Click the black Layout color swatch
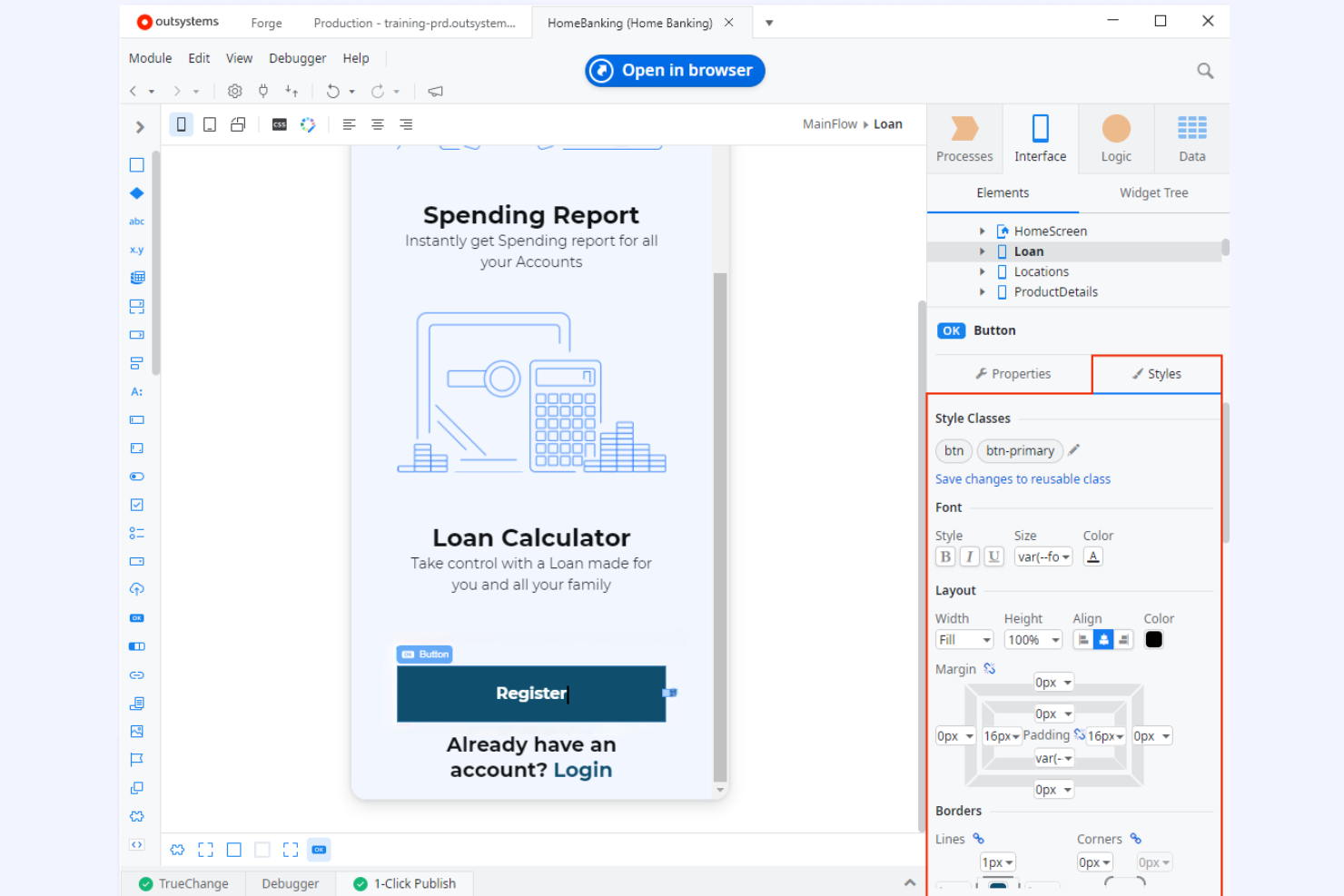This screenshot has width=1344, height=896. pyautogui.click(x=1153, y=639)
